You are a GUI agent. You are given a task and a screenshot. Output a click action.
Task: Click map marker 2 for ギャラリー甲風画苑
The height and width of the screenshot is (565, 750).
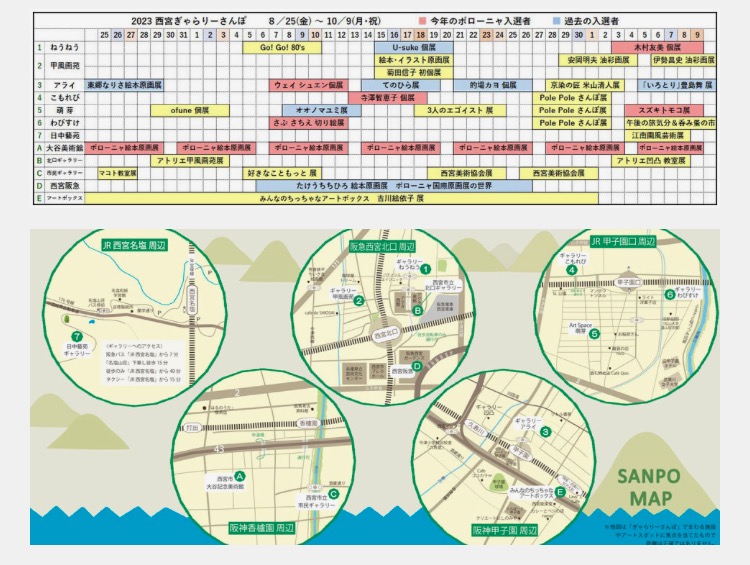(359, 300)
